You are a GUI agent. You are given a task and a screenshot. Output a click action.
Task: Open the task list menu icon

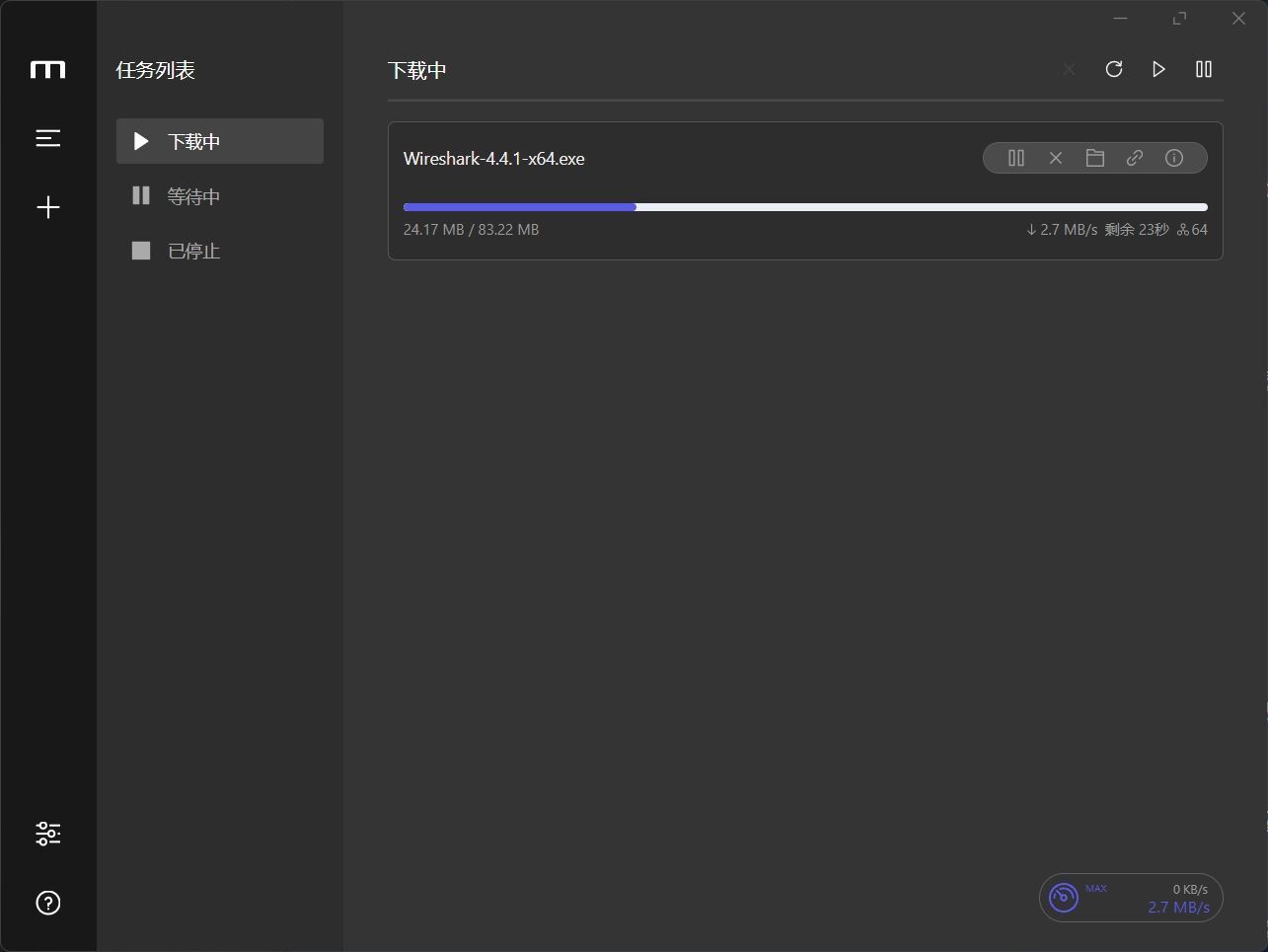tap(47, 138)
